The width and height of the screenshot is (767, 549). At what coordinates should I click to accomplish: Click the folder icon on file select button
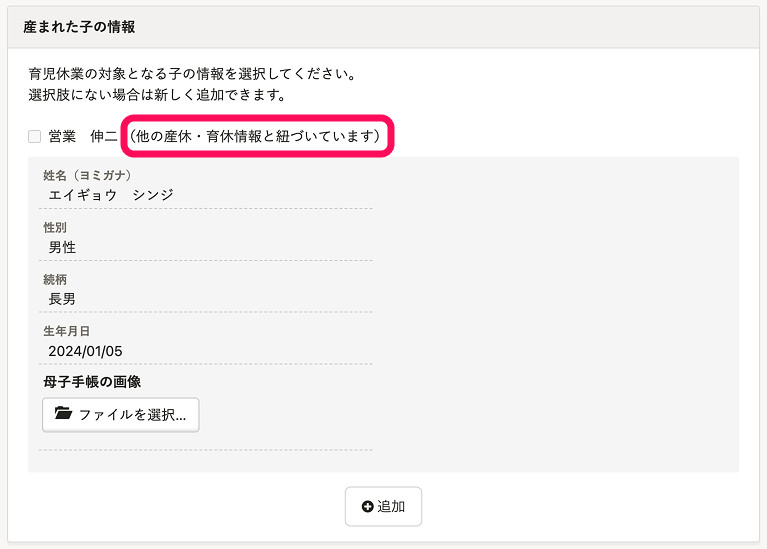(63, 414)
